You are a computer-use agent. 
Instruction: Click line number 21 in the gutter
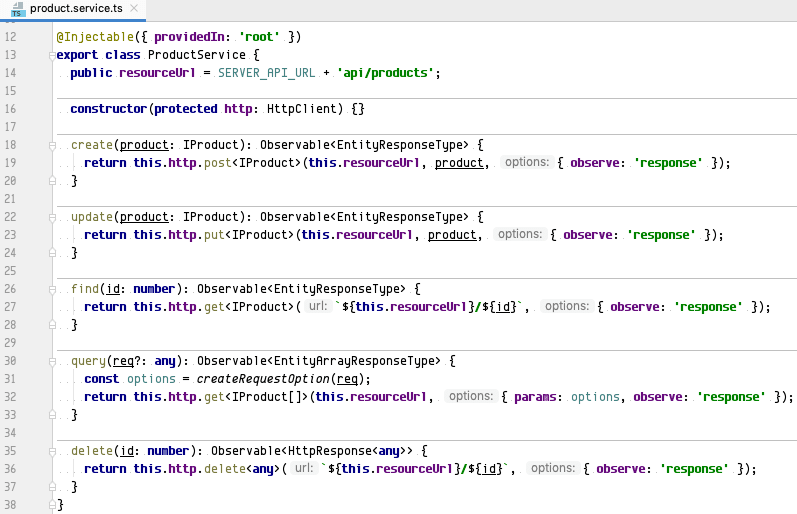point(10,199)
